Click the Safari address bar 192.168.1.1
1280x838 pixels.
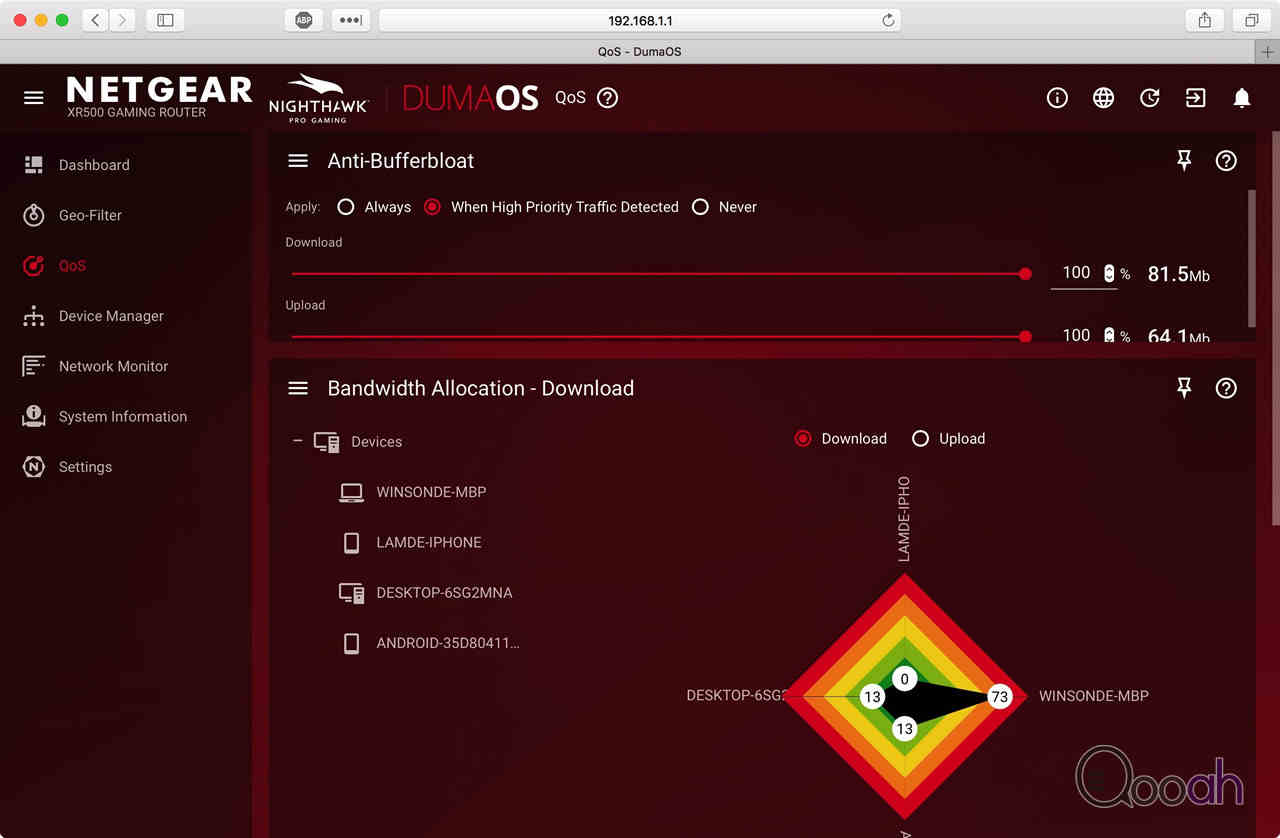point(640,20)
